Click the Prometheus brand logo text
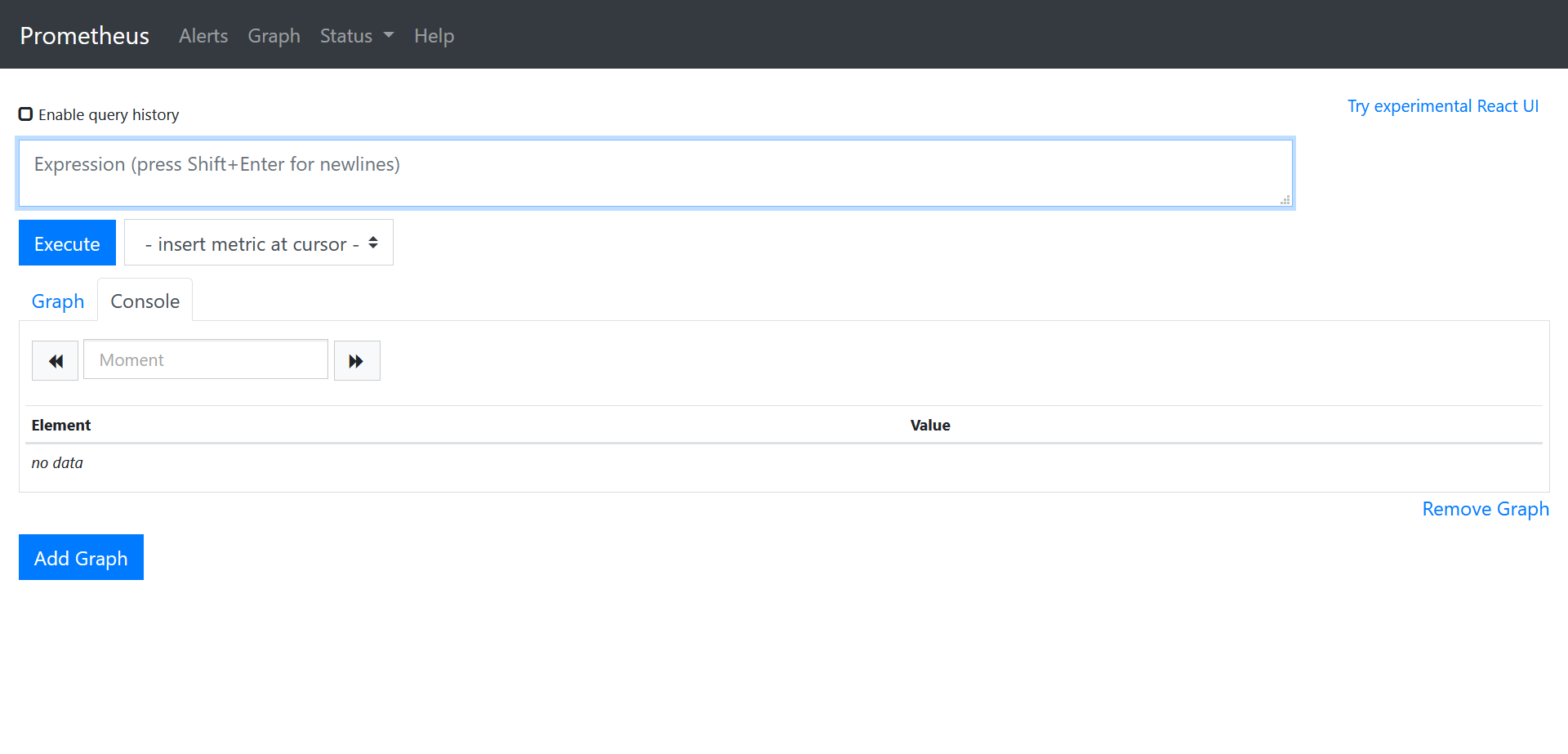Image resolution: width=1568 pixels, height=754 pixels. [x=84, y=36]
